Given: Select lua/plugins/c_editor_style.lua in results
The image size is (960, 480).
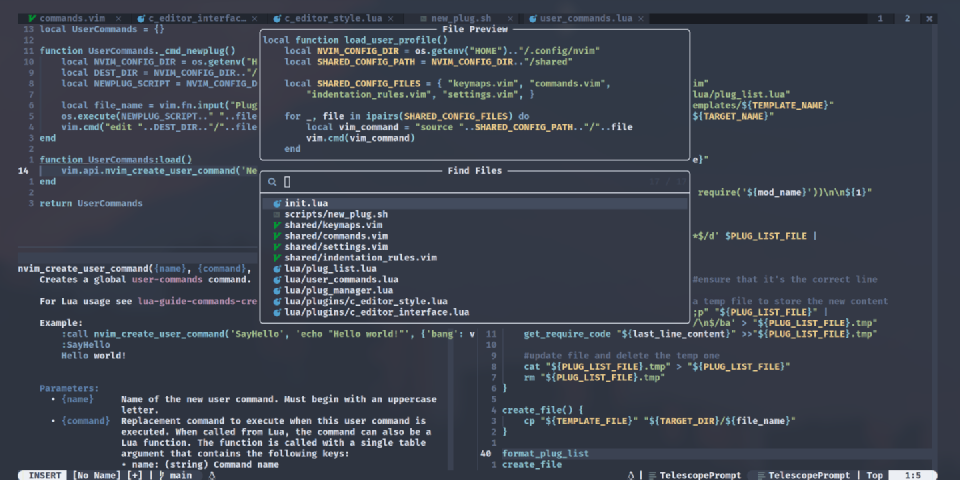Looking at the screenshot, I should coord(474,301).
